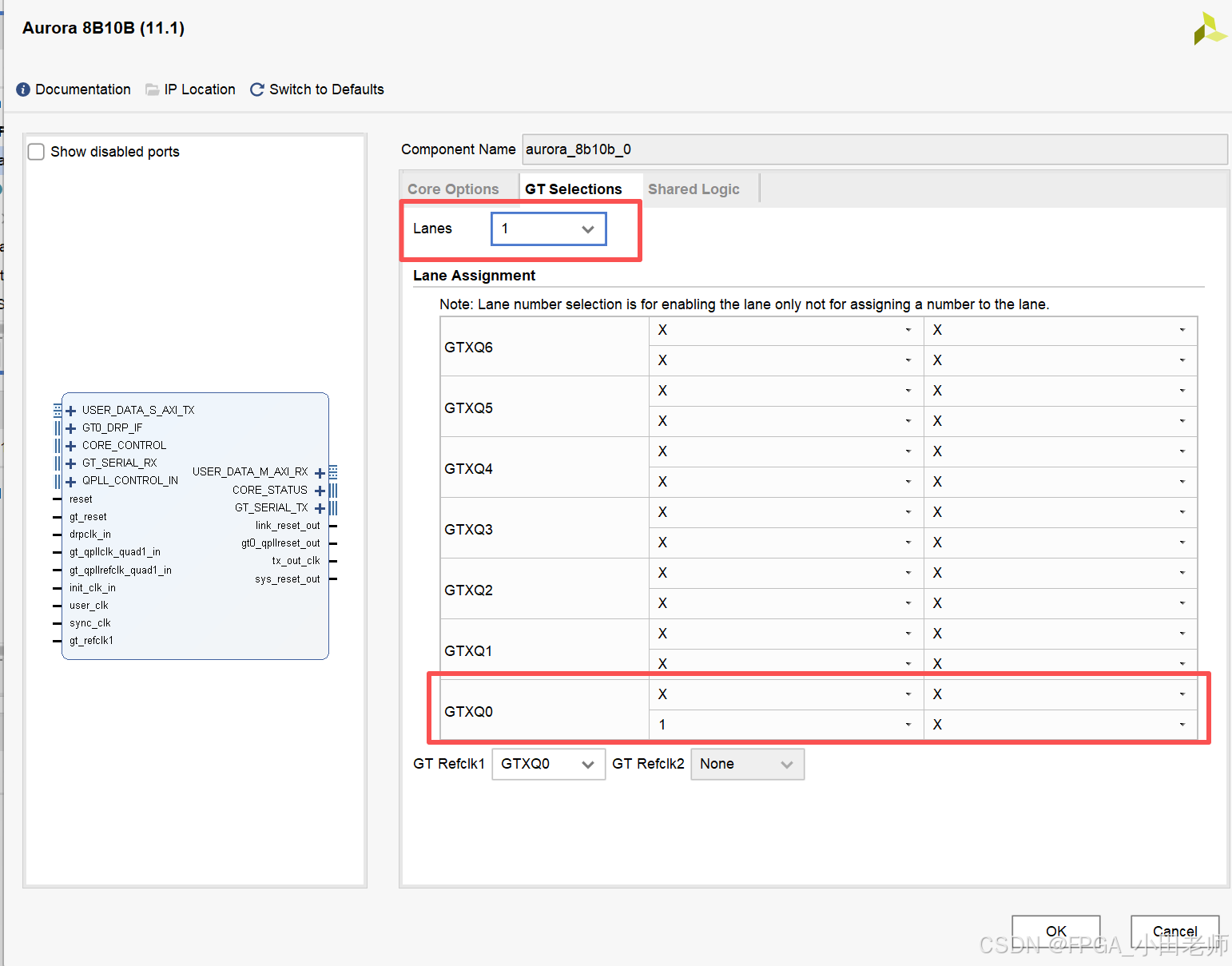Select the link_reset_out port label
Screen dimensions: 1232x966
[288, 526]
